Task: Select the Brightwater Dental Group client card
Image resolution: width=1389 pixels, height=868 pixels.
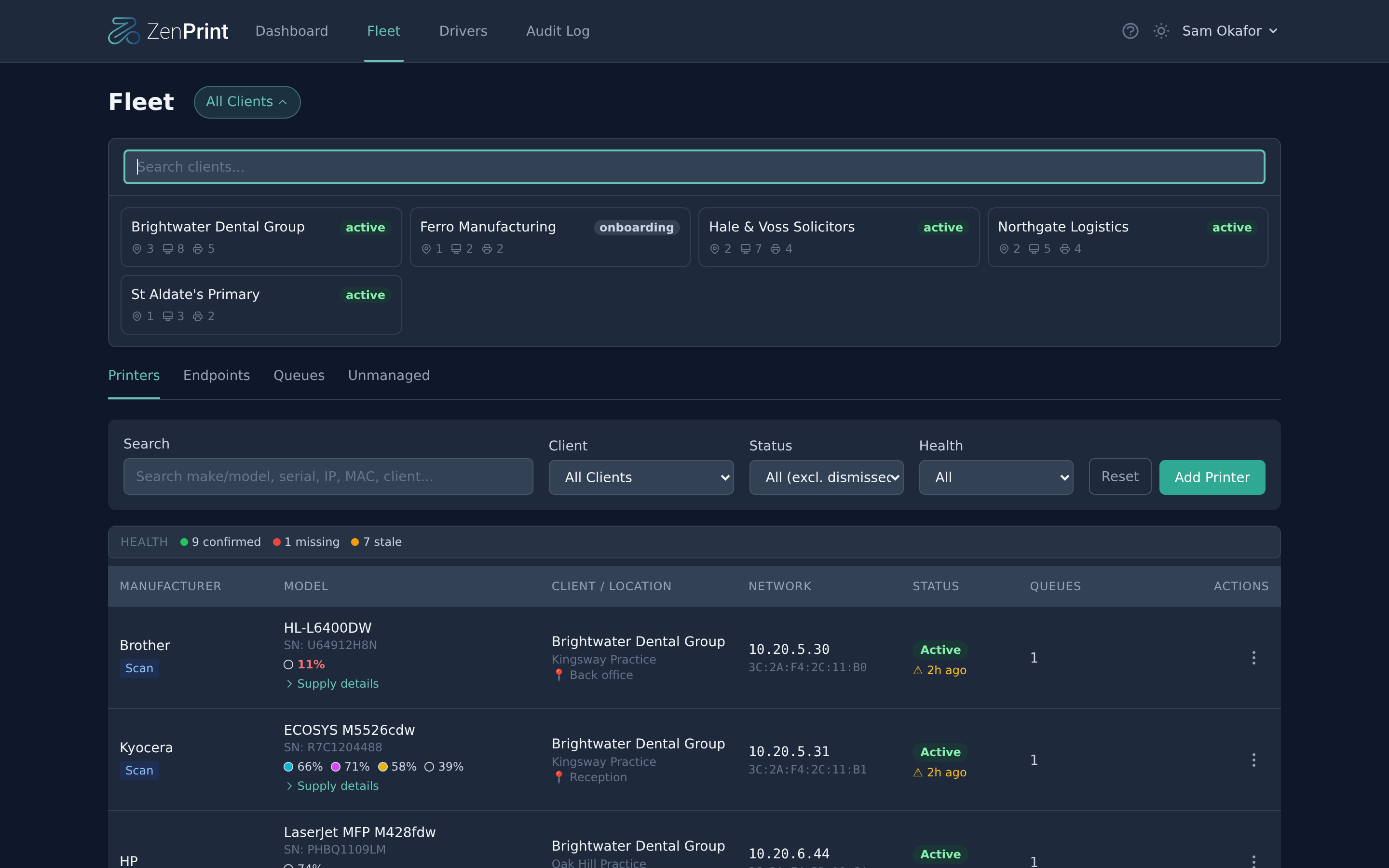Action: coord(261,237)
